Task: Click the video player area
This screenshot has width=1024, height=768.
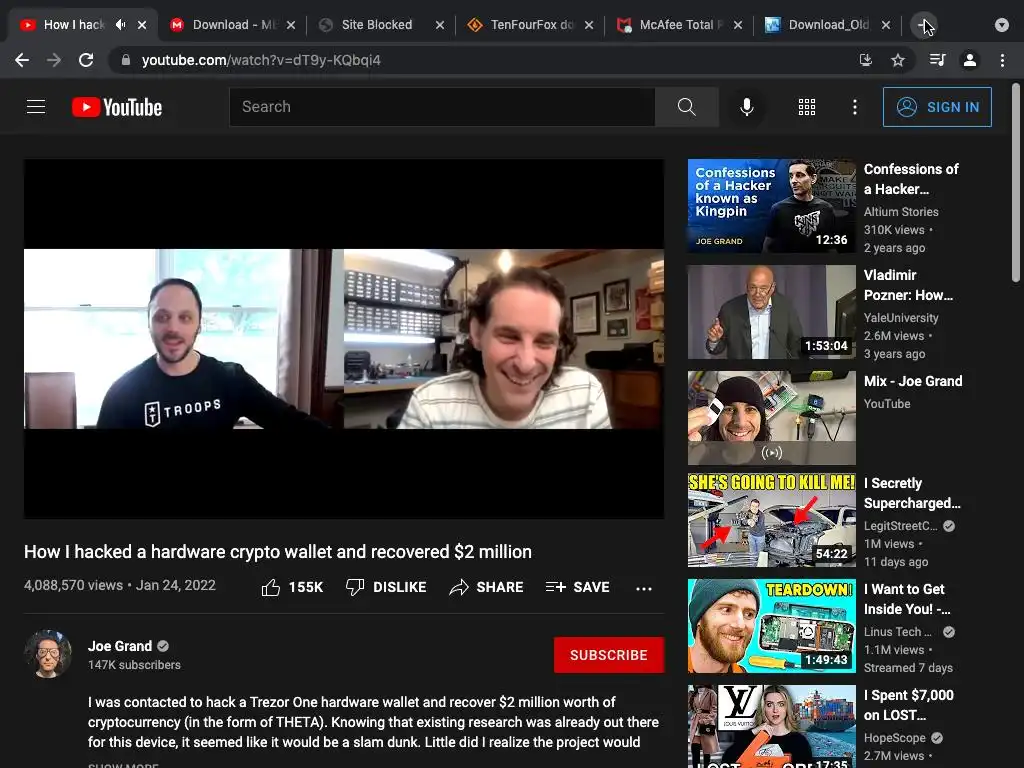Action: coord(344,338)
